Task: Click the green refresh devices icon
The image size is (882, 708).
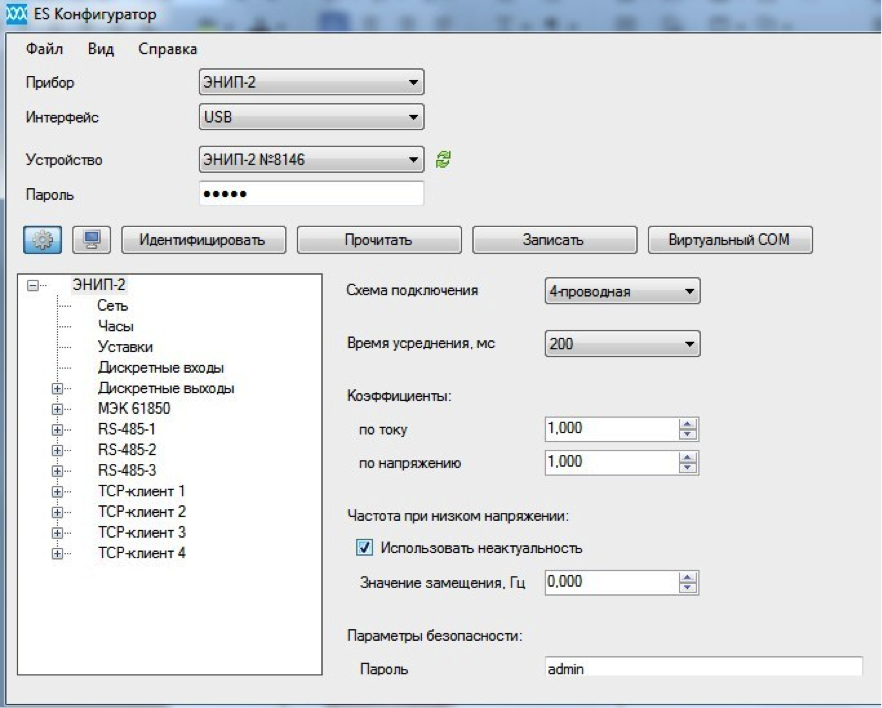Action: pos(444,159)
